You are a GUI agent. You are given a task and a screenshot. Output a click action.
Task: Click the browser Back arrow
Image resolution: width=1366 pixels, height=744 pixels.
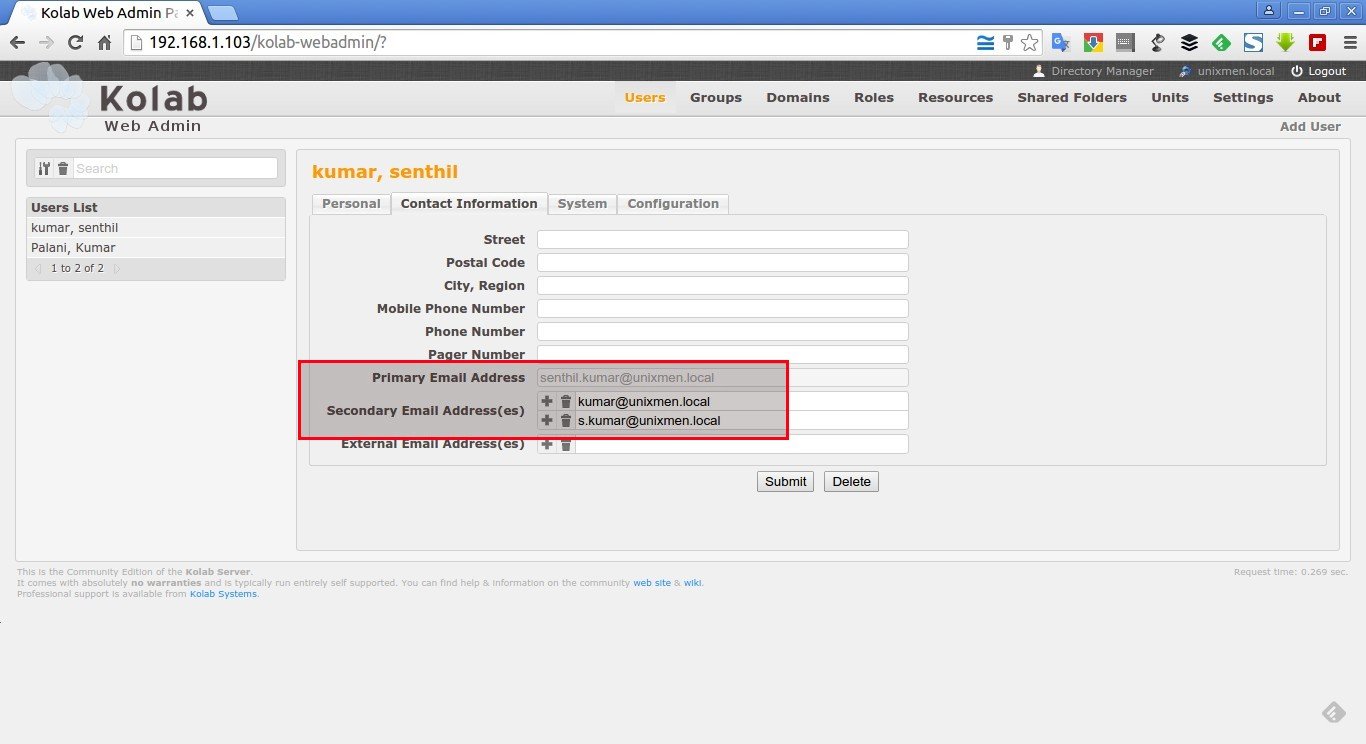[17, 43]
